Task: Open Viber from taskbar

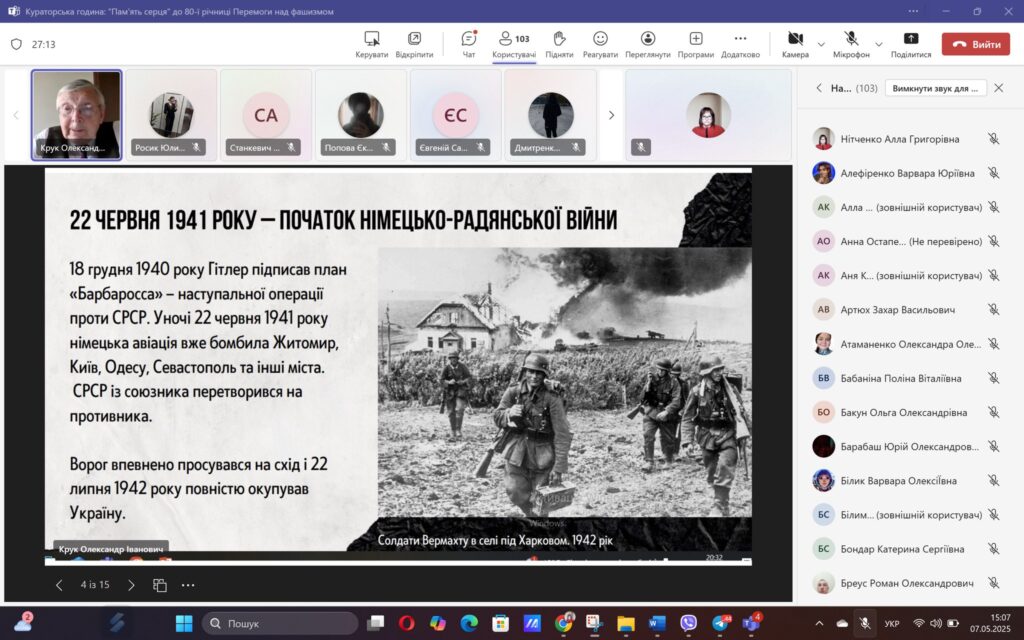Action: coord(688,624)
